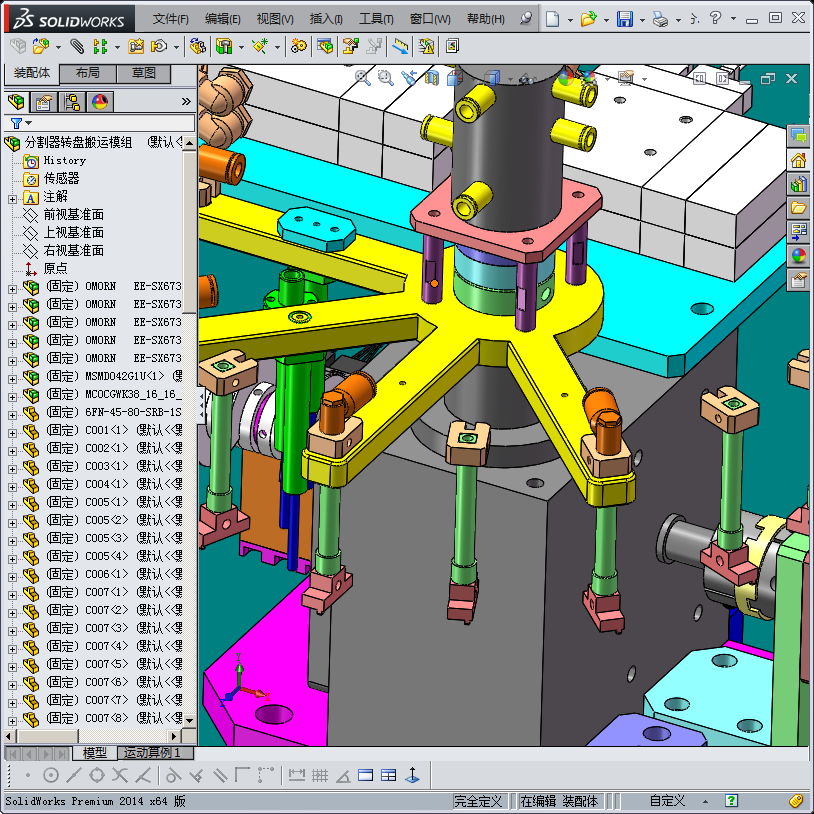Click Zoom to Fit in viewport toolbar
The width and height of the screenshot is (814, 814).
click(362, 78)
